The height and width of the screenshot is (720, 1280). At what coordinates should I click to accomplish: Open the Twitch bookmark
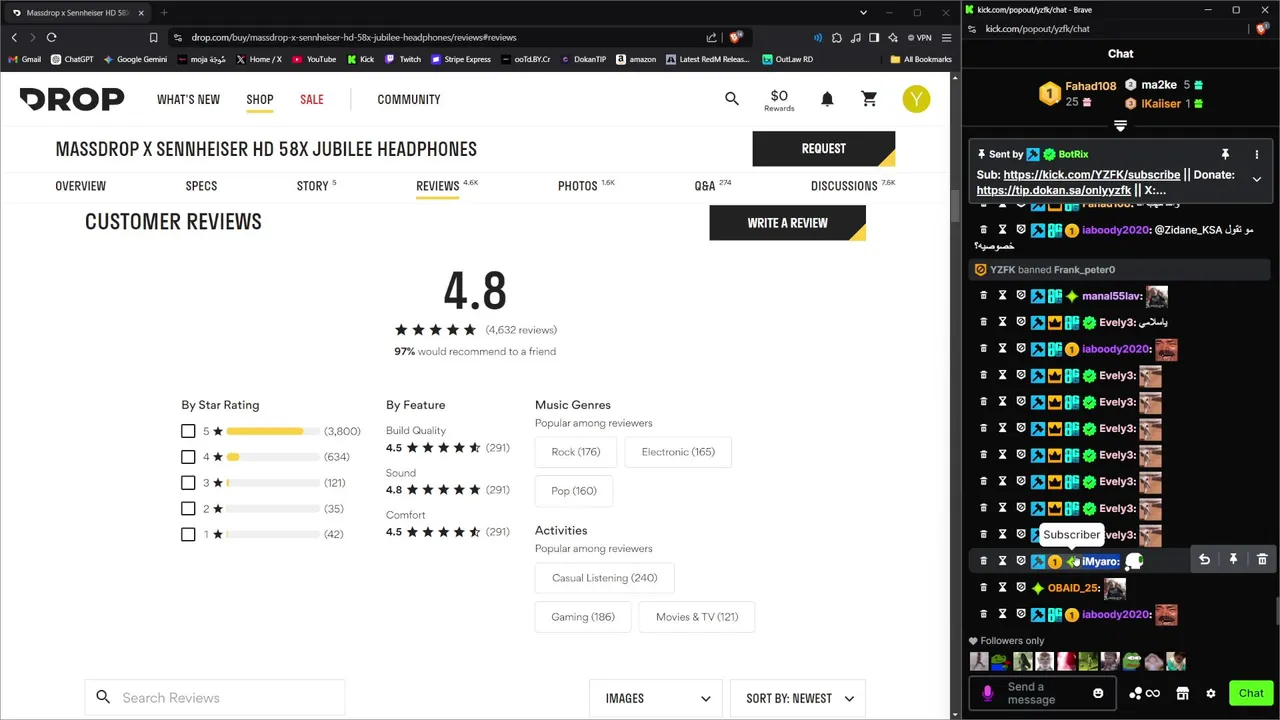[x=403, y=59]
